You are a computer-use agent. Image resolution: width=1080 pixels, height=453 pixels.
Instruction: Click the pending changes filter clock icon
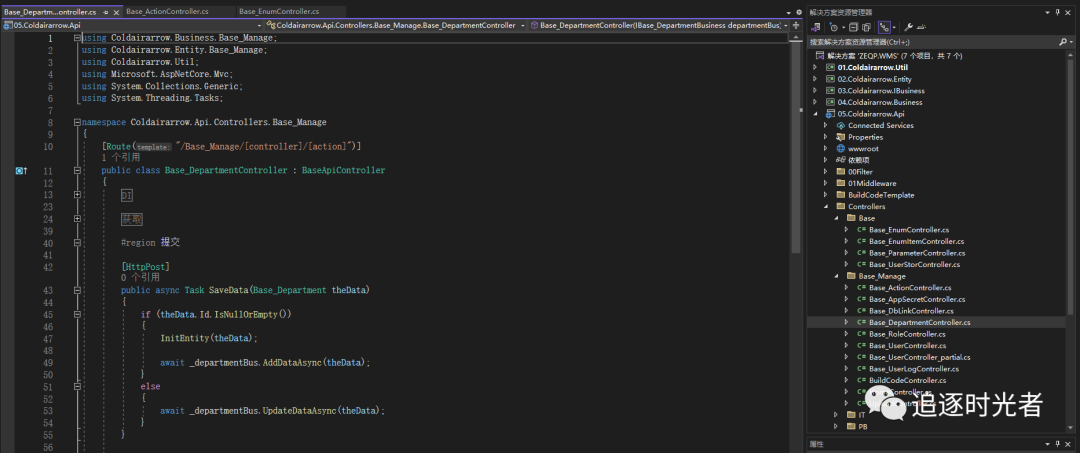[x=835, y=28]
